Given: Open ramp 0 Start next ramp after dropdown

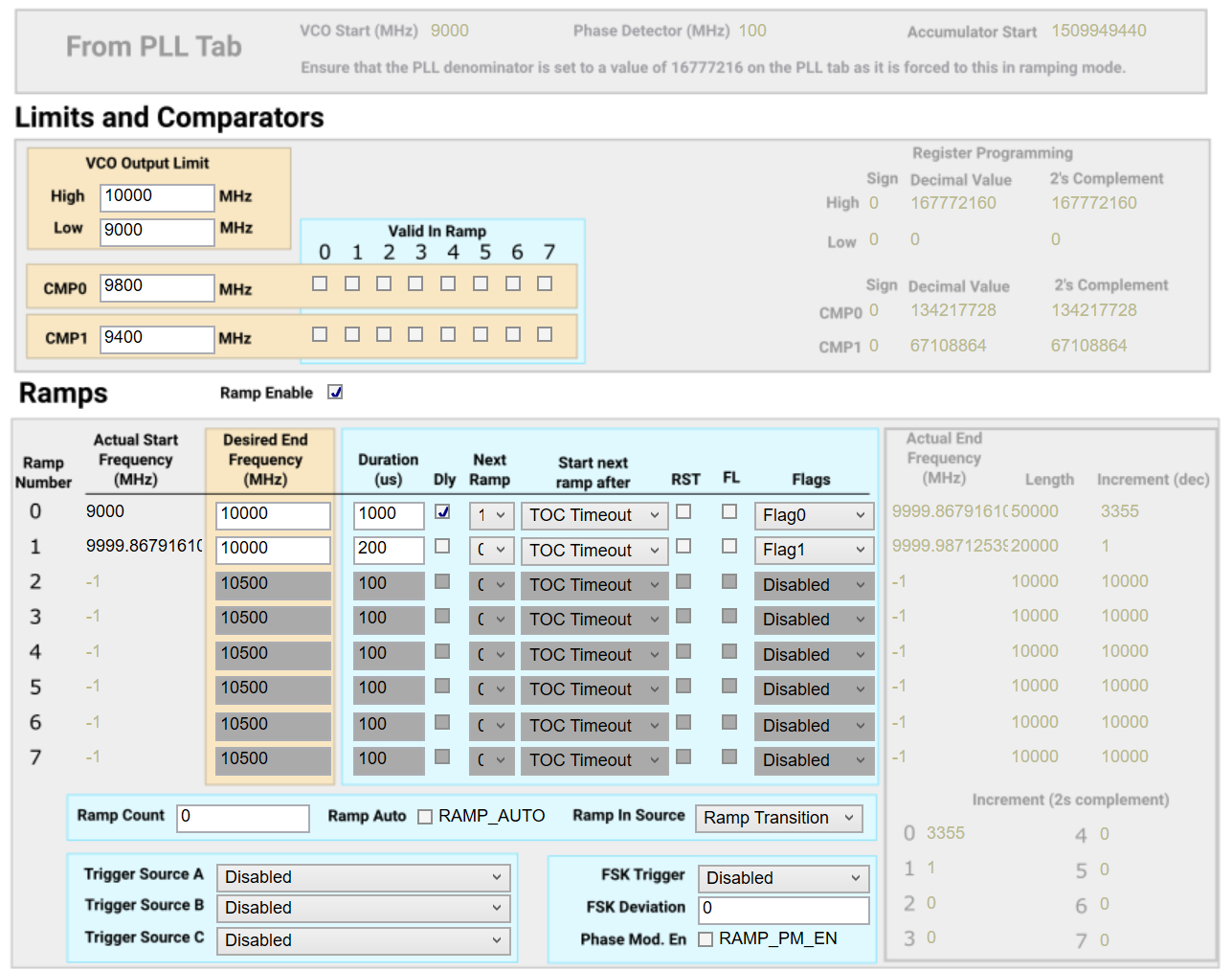Looking at the screenshot, I should [594, 515].
